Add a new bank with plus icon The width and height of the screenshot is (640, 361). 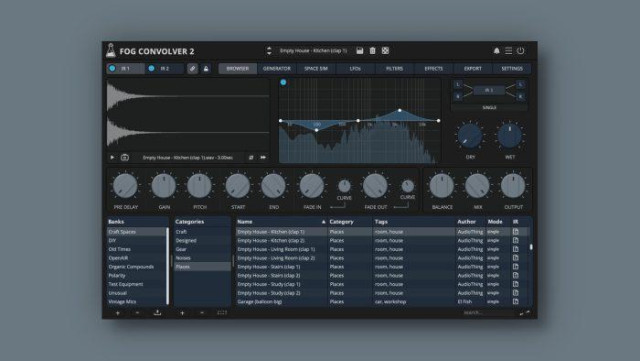point(118,313)
